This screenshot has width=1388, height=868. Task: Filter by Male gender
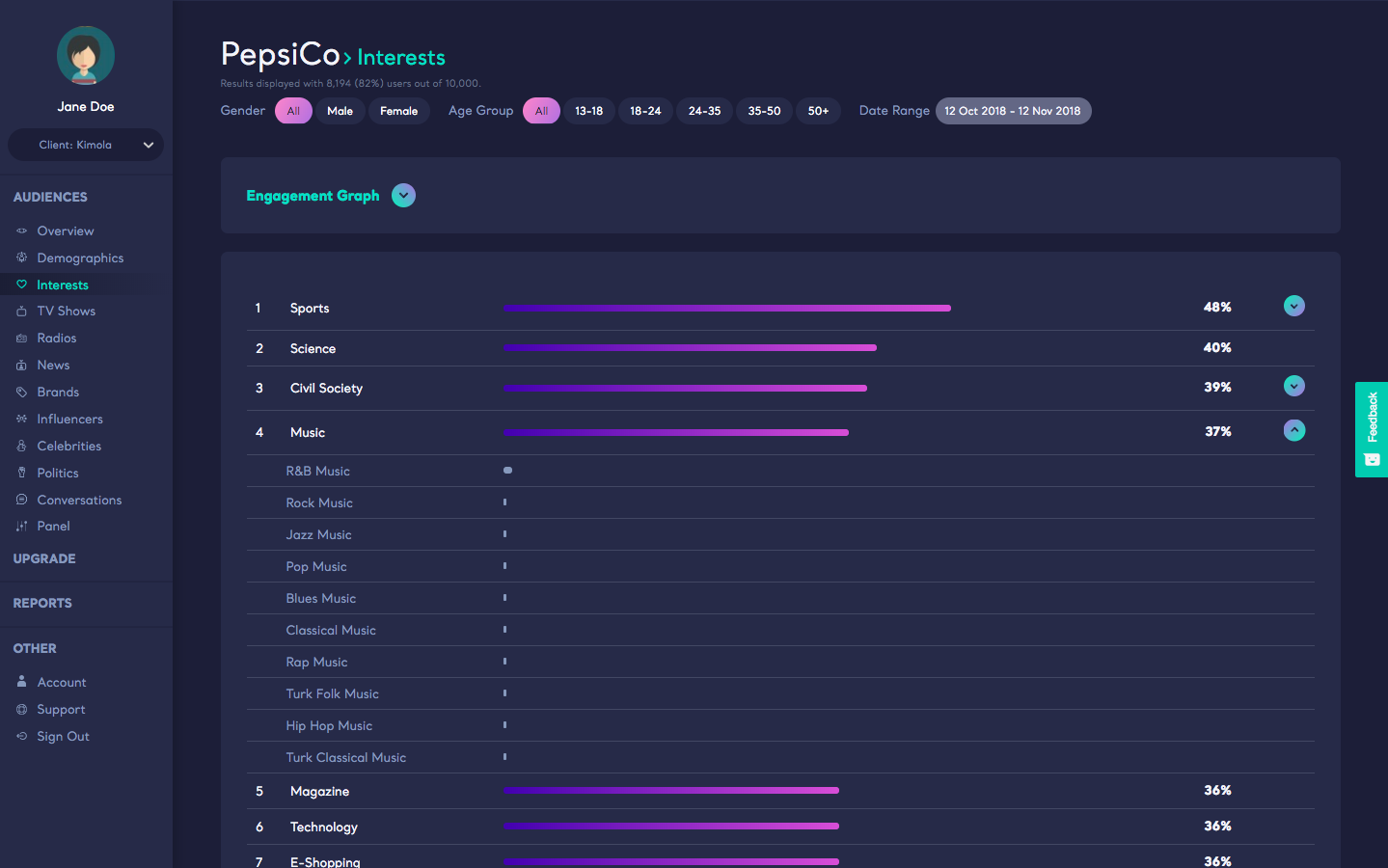[x=340, y=111]
